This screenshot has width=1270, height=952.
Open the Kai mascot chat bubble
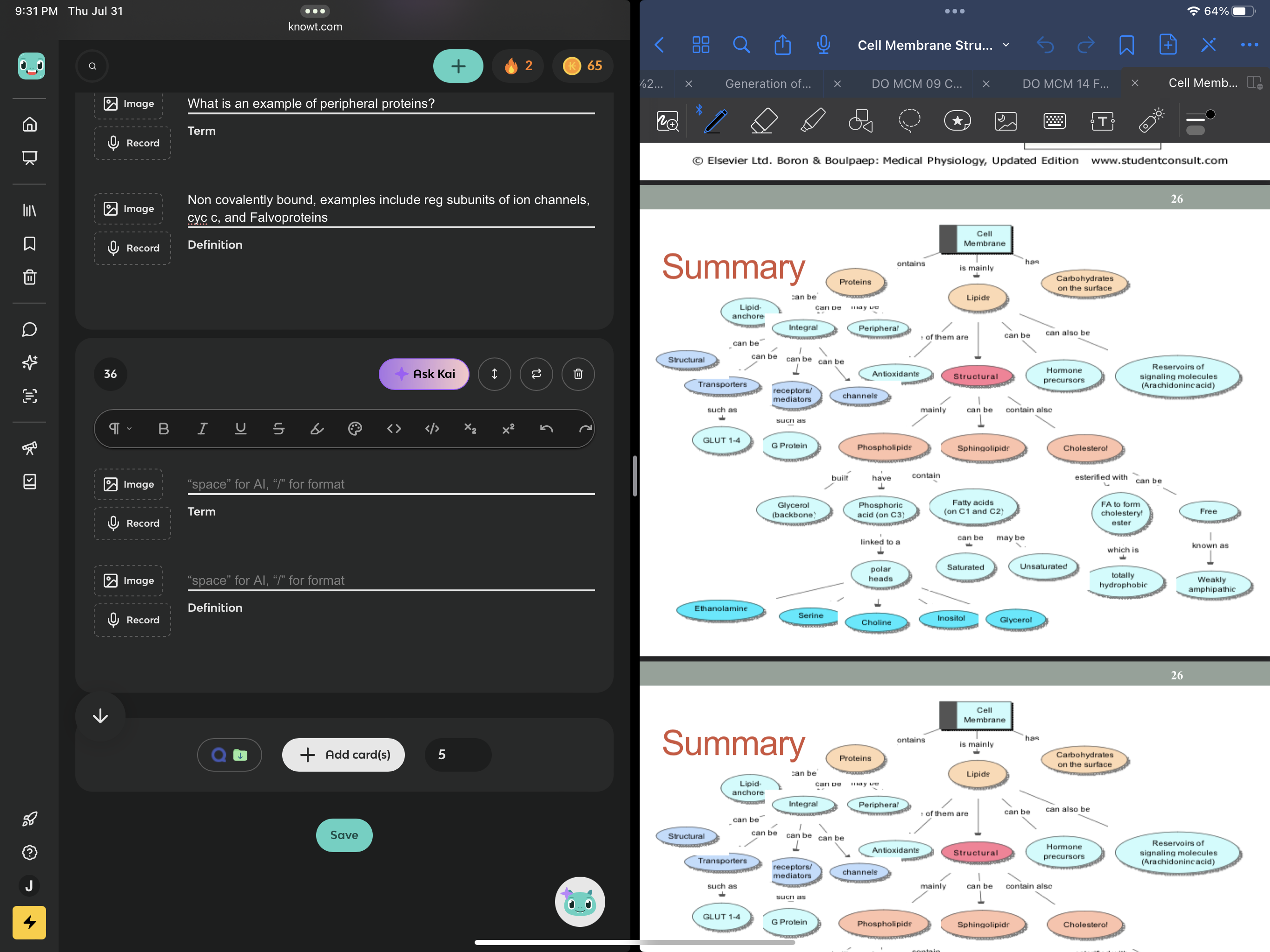coord(580,901)
